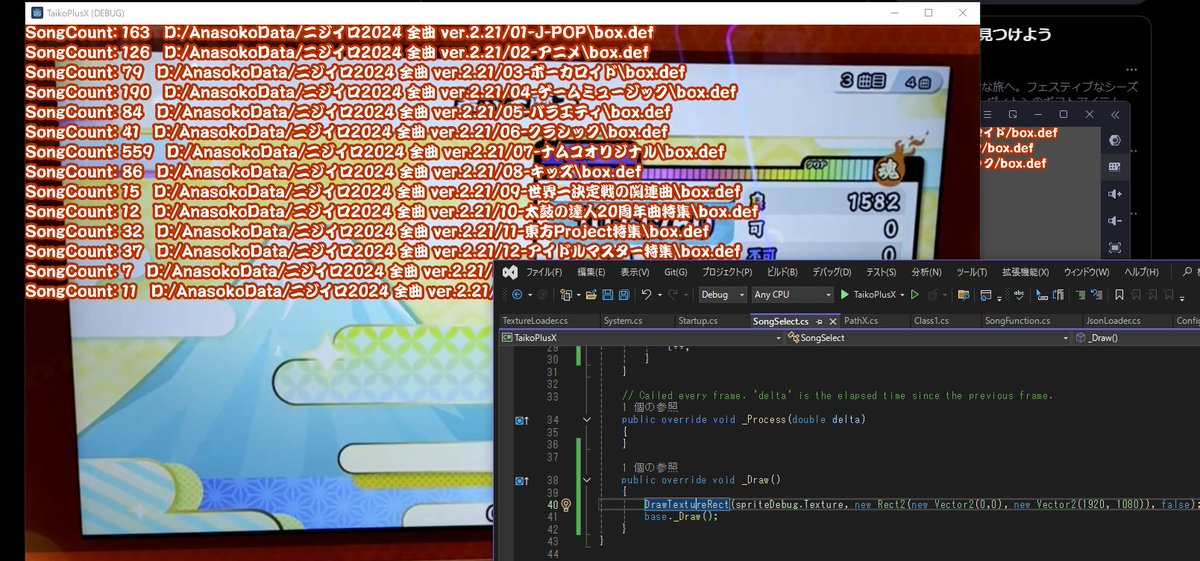Click the Find in Files folder icon
The width and height of the screenshot is (1200, 561).
click(964, 295)
